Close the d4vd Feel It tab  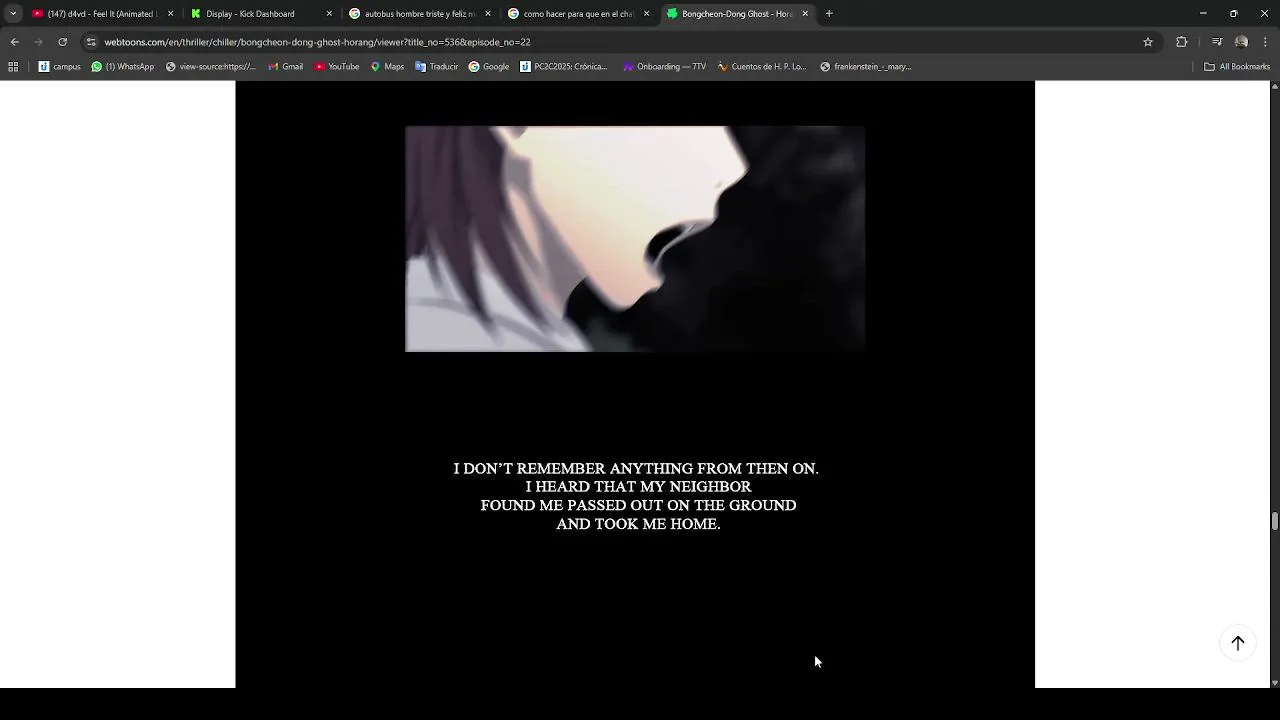point(170,14)
